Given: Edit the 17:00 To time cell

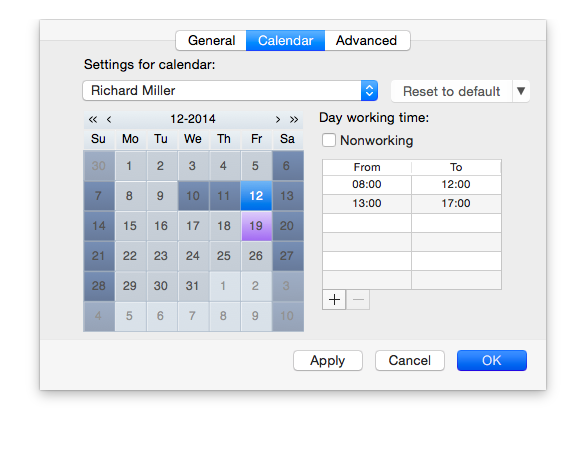Looking at the screenshot, I should click(x=456, y=204).
